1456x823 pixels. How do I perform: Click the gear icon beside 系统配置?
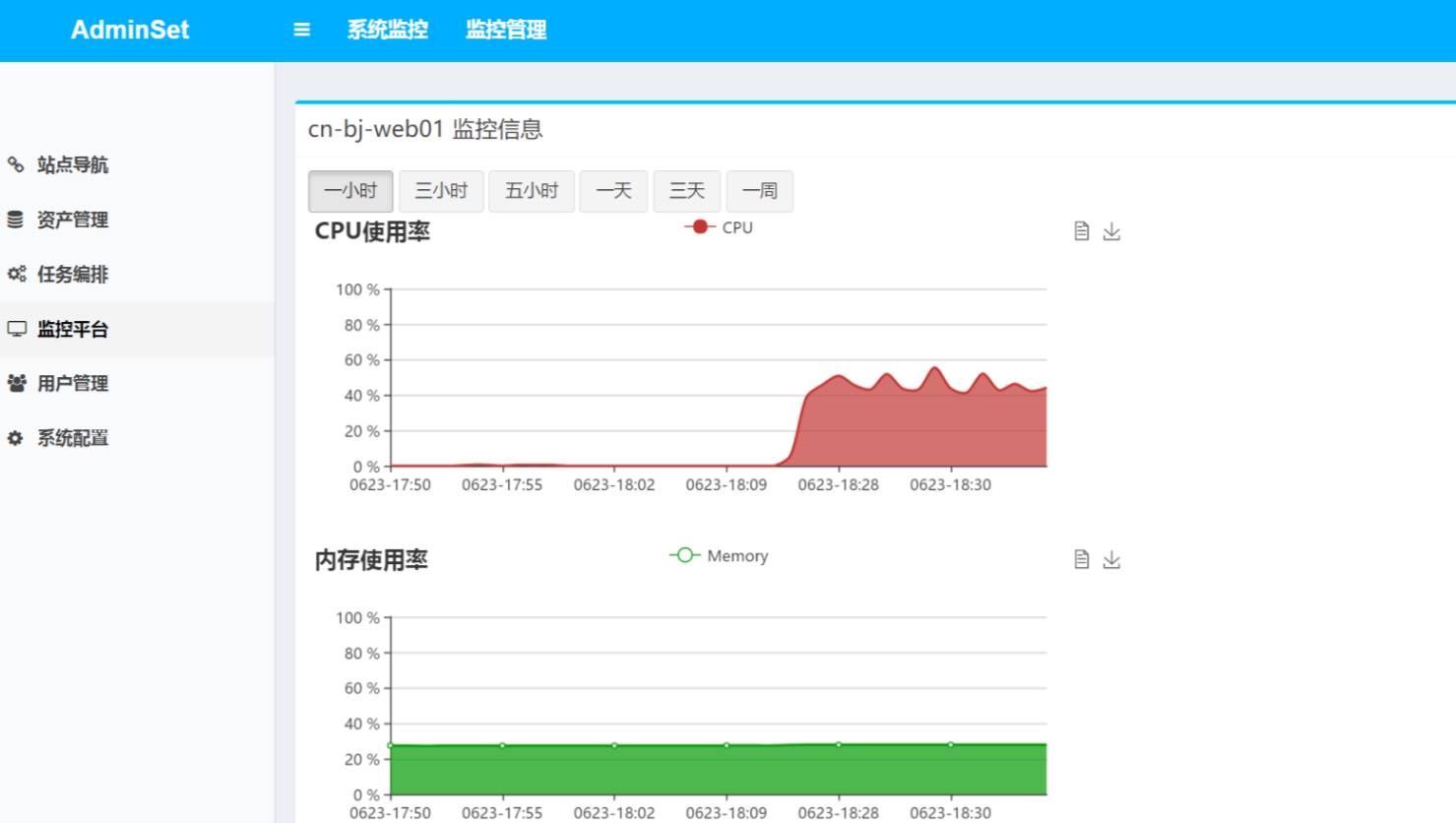pyautogui.click(x=15, y=438)
